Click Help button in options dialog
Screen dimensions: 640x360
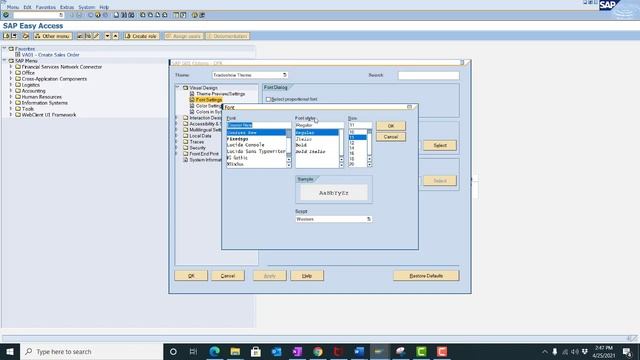(x=307, y=276)
